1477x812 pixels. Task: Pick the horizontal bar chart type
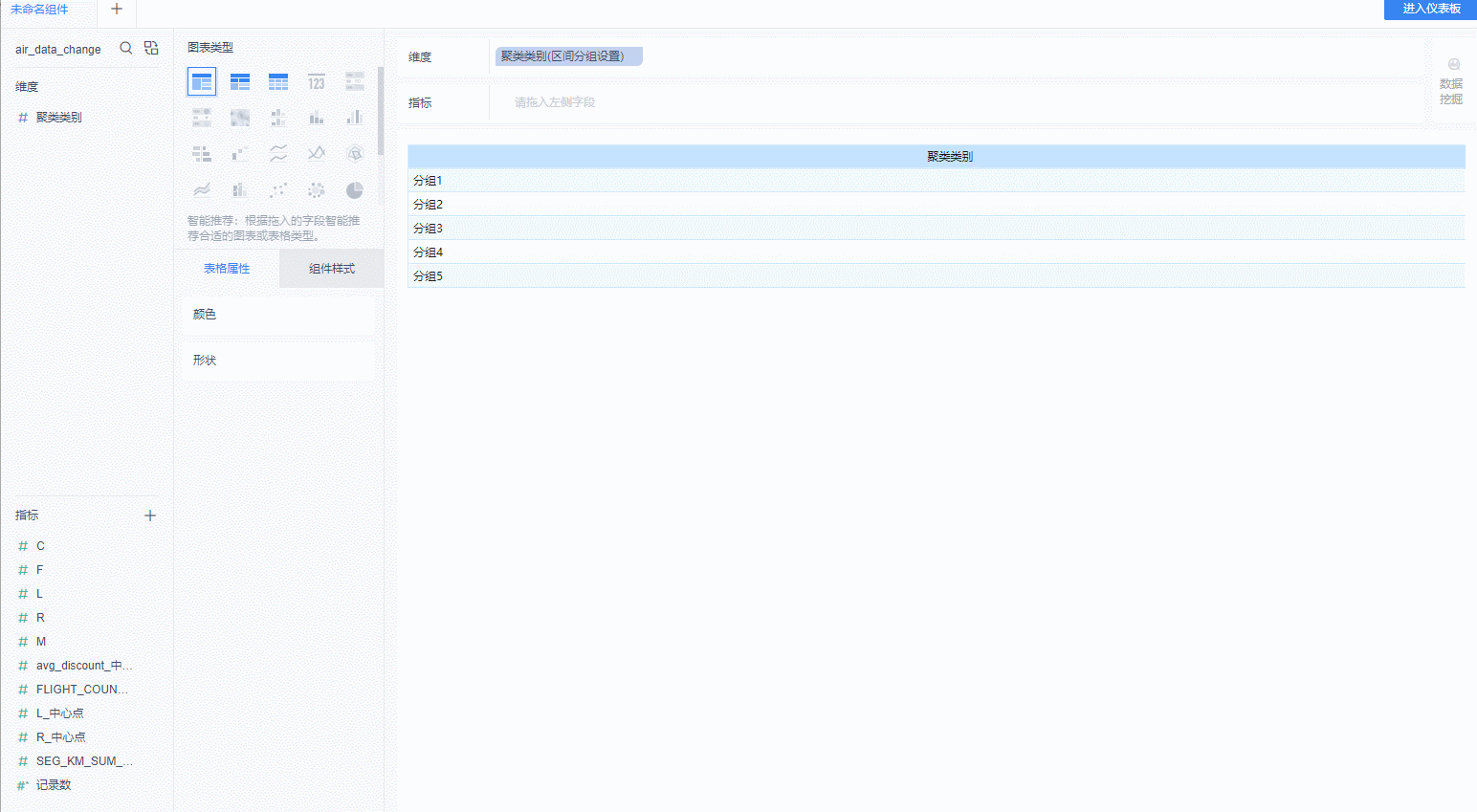[202, 154]
